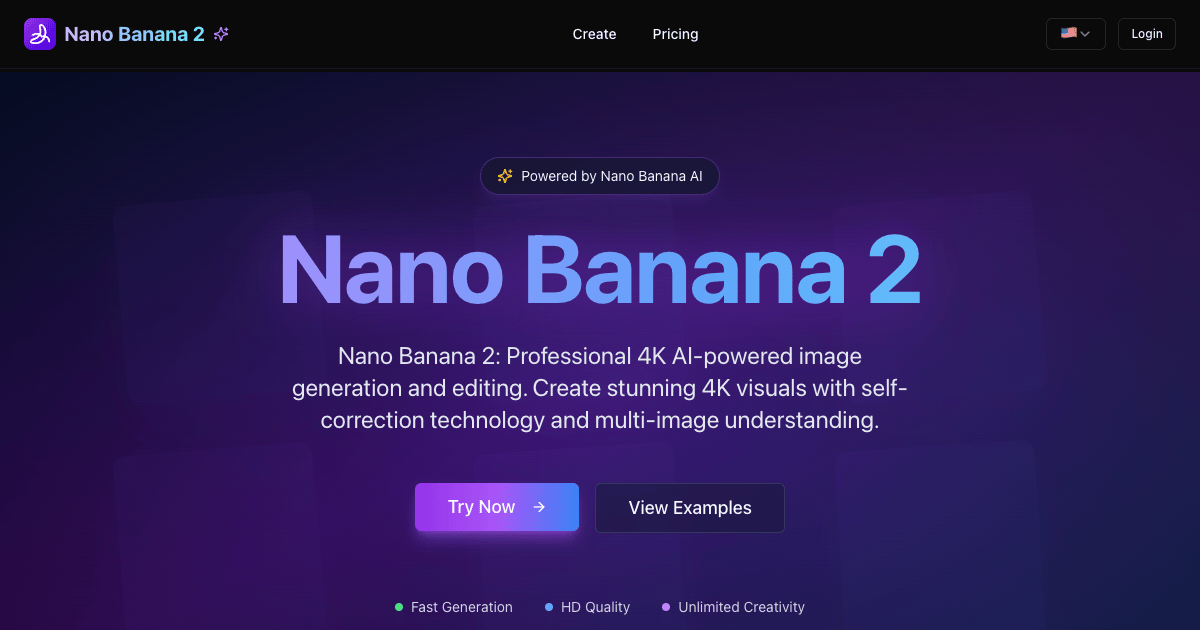Click the sparkles icon beside the header title
The height and width of the screenshot is (630, 1200).
tap(220, 33)
